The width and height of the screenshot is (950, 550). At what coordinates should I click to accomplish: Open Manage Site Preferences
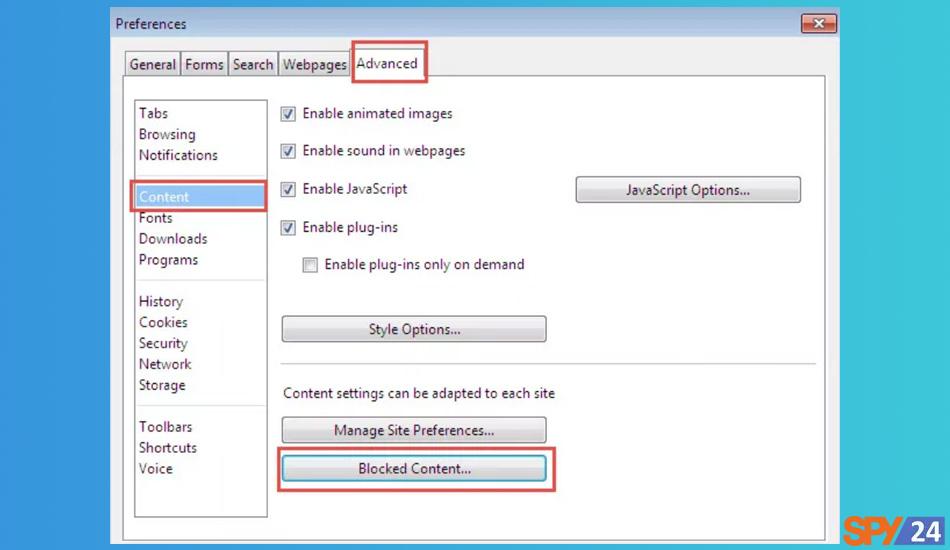point(414,430)
